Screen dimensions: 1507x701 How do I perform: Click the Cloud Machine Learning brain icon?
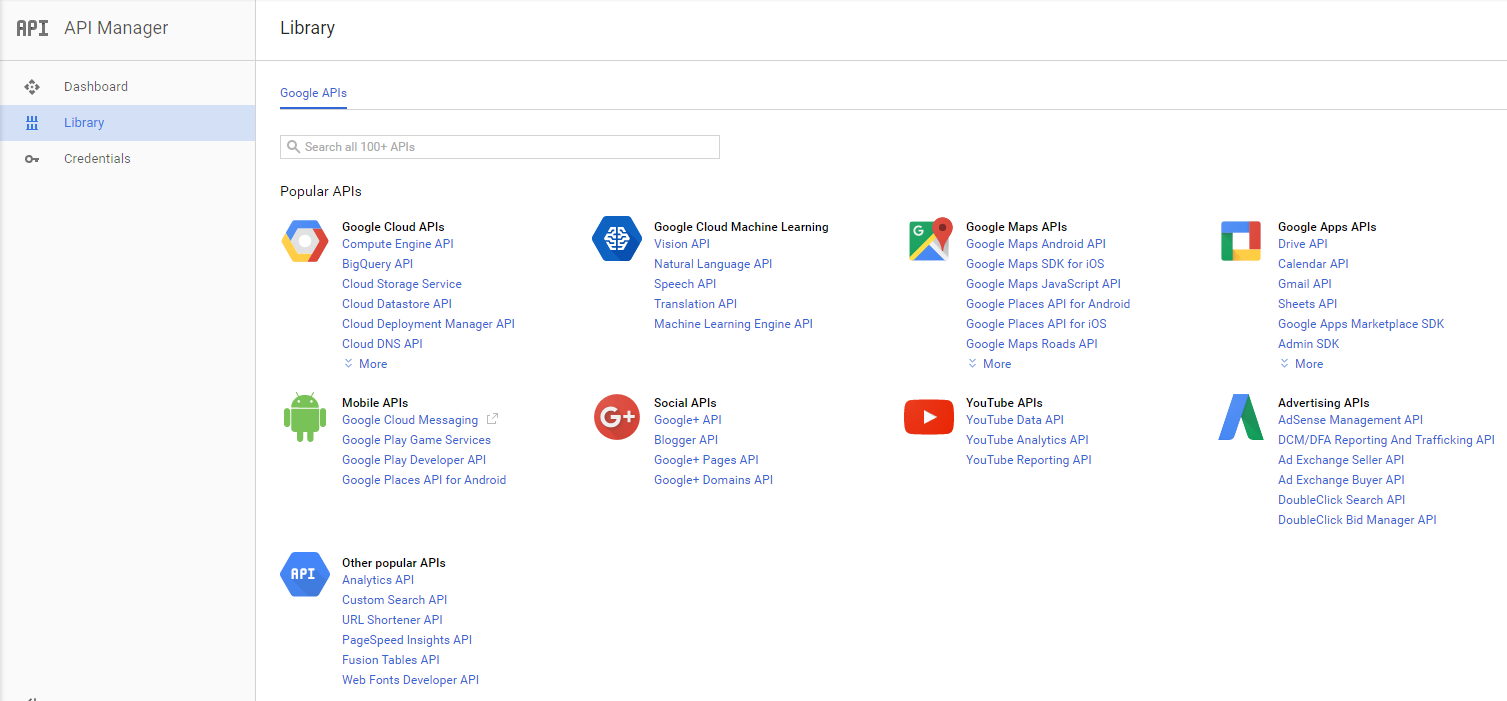coord(617,239)
